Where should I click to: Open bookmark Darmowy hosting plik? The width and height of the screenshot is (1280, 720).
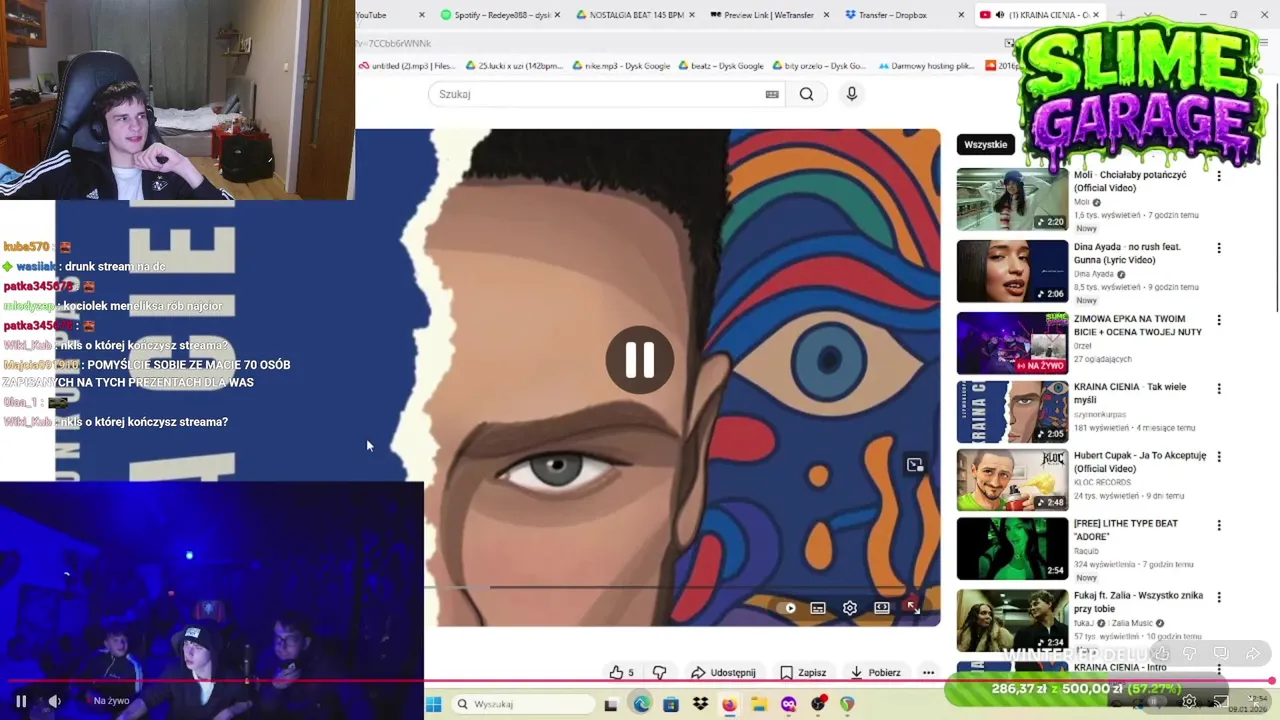pos(926,66)
